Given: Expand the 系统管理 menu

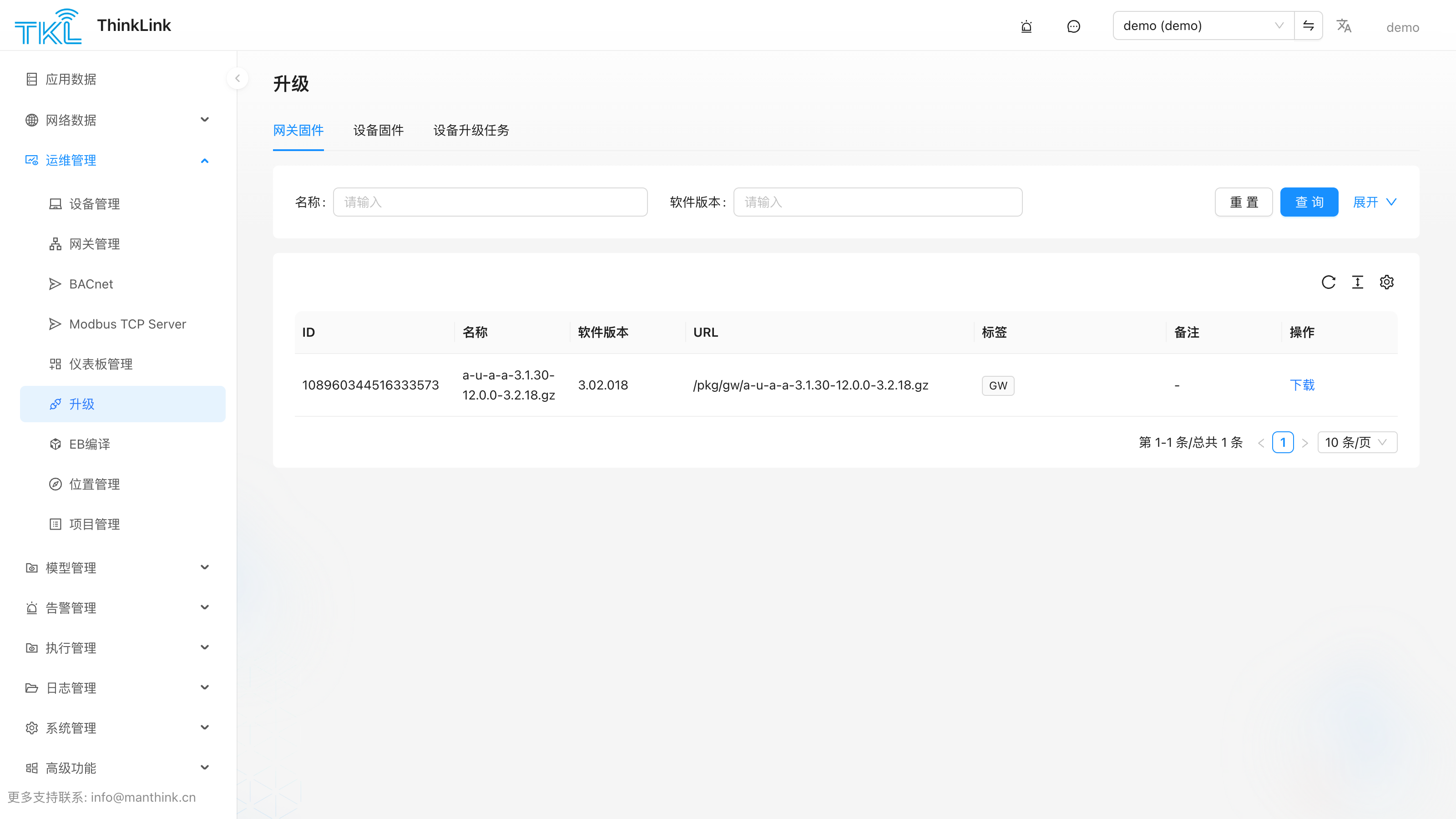Looking at the screenshot, I should 118,728.
